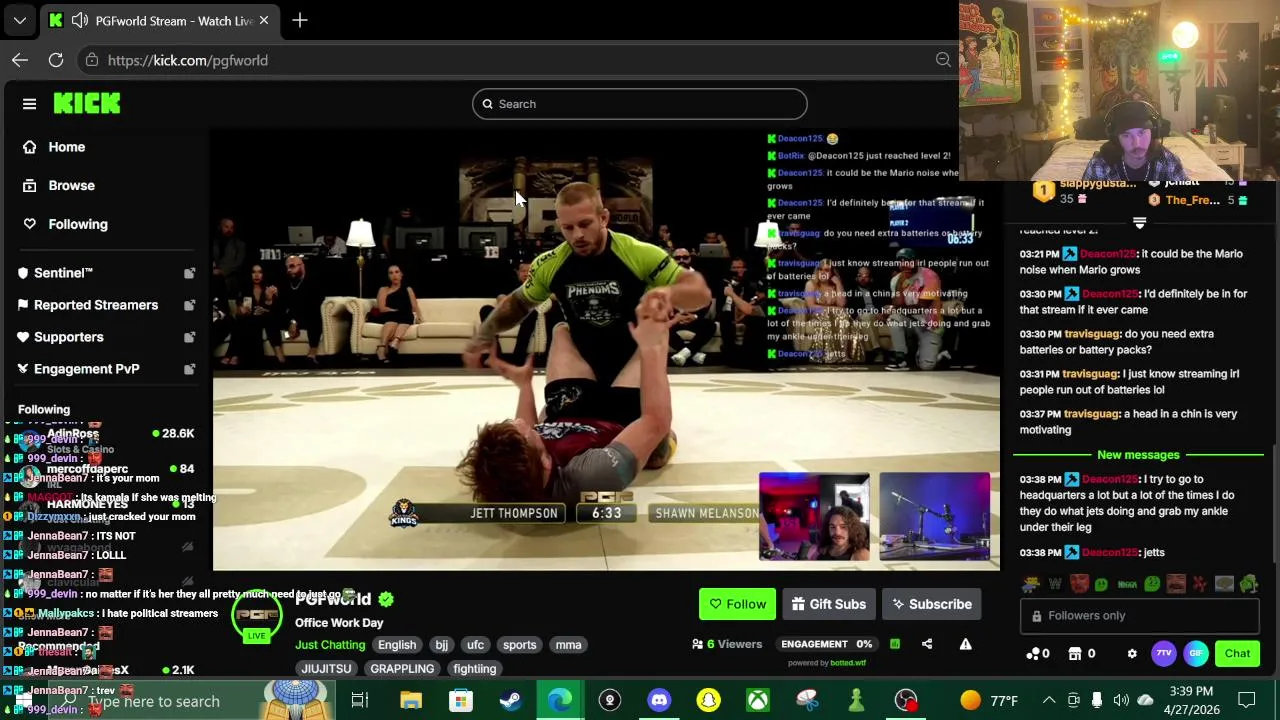
Task: Send message with Chat button
Action: coord(1237,654)
